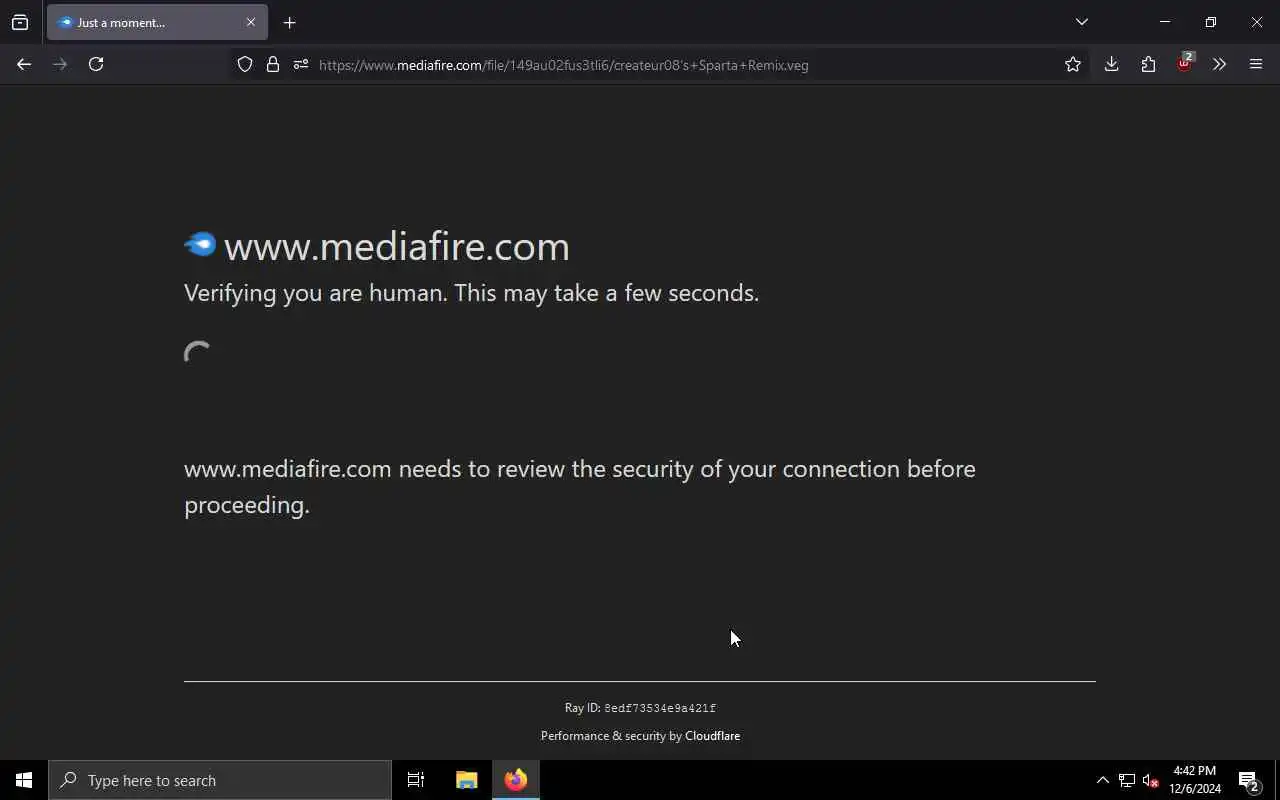Click the "Verifying you are human" text
Image resolution: width=1280 pixels, height=800 pixels.
(x=471, y=293)
